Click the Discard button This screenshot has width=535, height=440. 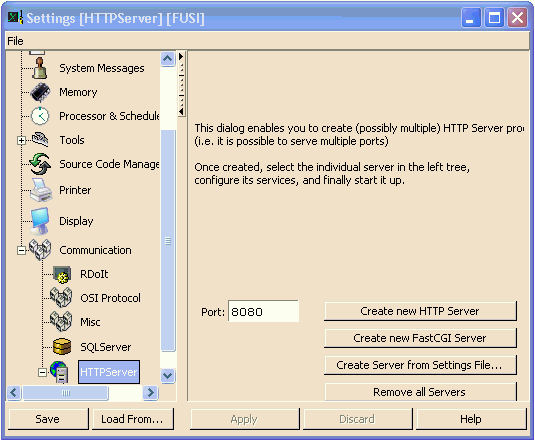357,419
